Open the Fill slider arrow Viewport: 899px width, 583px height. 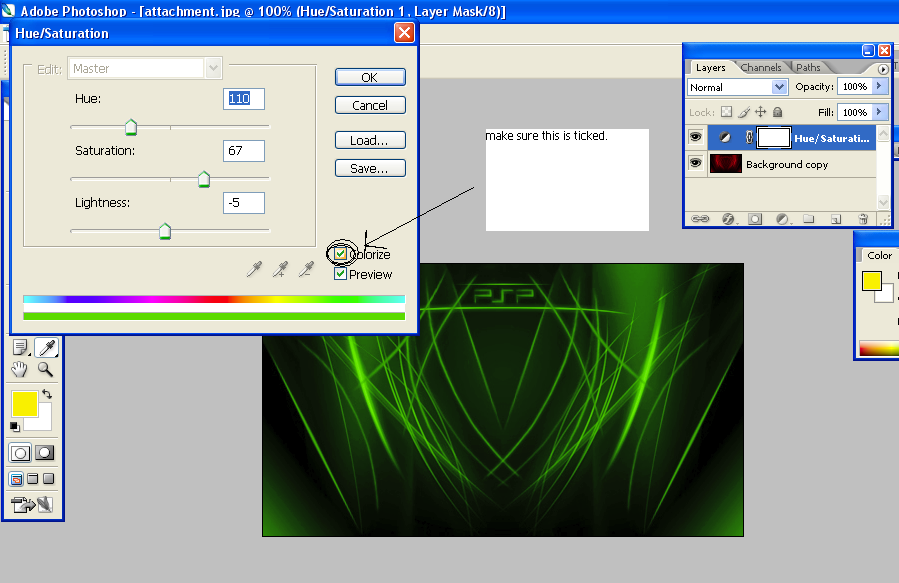[x=879, y=112]
